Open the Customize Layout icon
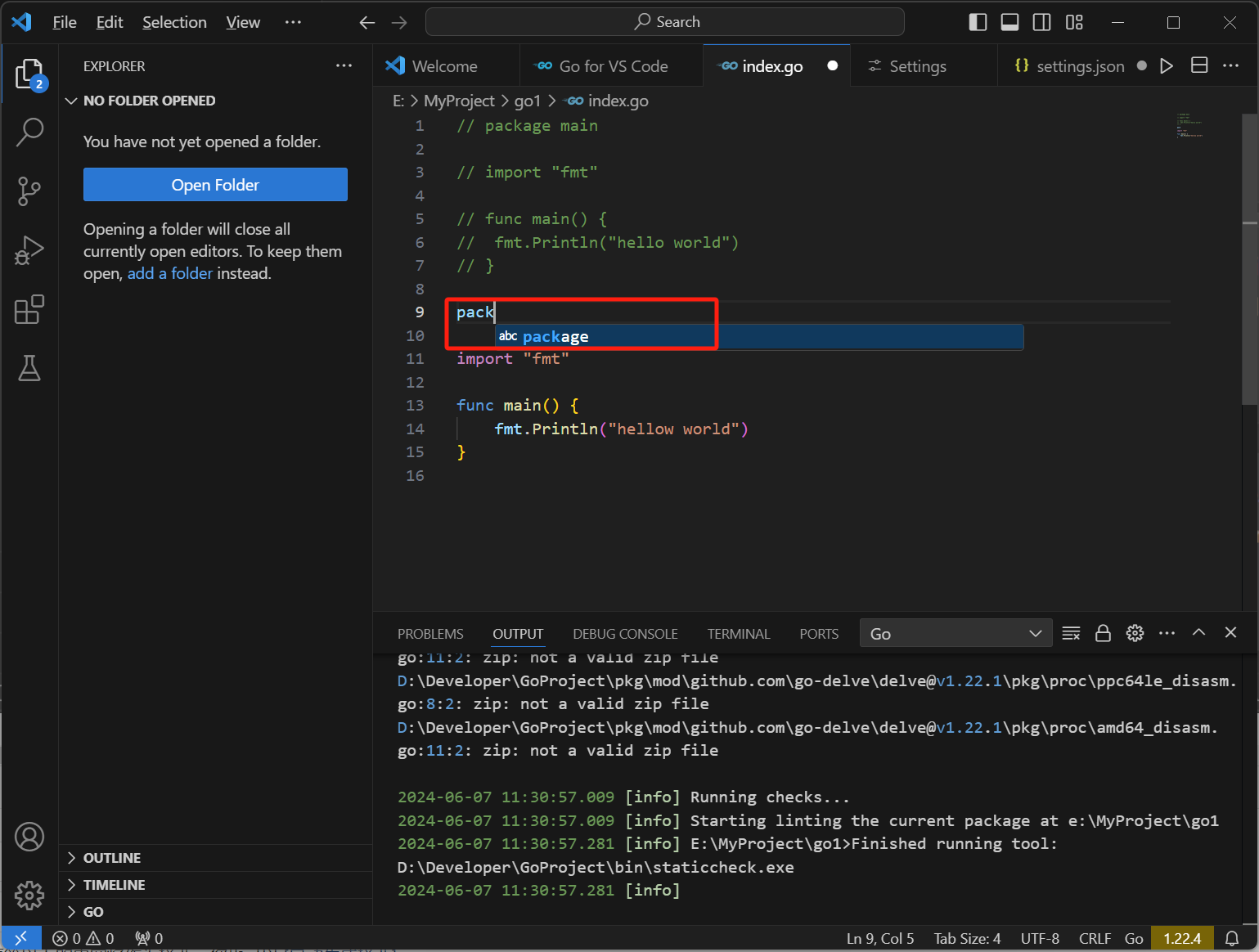This screenshot has width=1259, height=952. click(1074, 22)
